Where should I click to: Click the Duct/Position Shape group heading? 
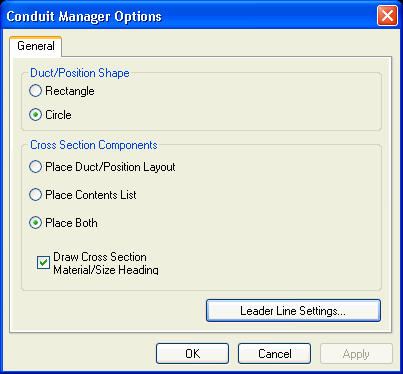point(80,73)
